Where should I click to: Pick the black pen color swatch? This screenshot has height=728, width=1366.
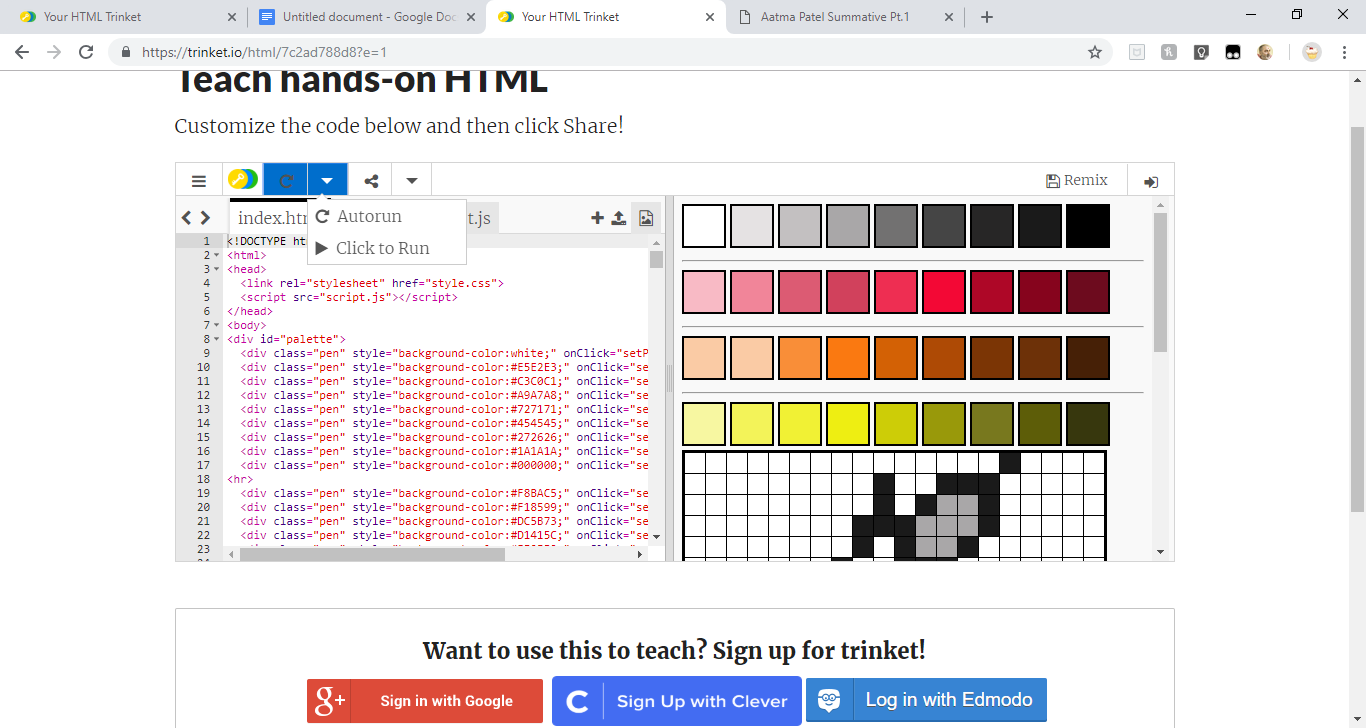pos(1088,226)
